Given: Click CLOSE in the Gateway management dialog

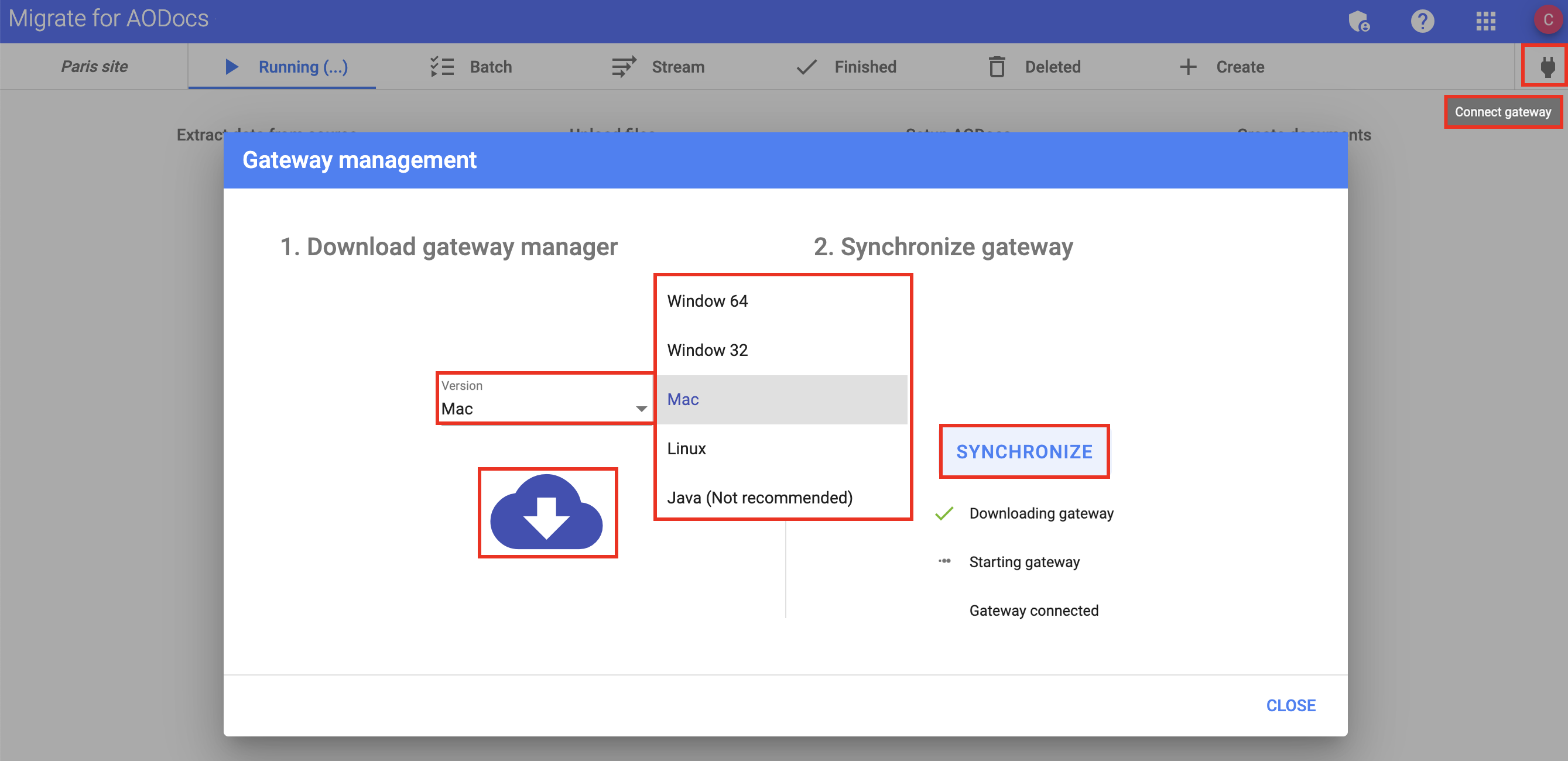Looking at the screenshot, I should coord(1290,705).
